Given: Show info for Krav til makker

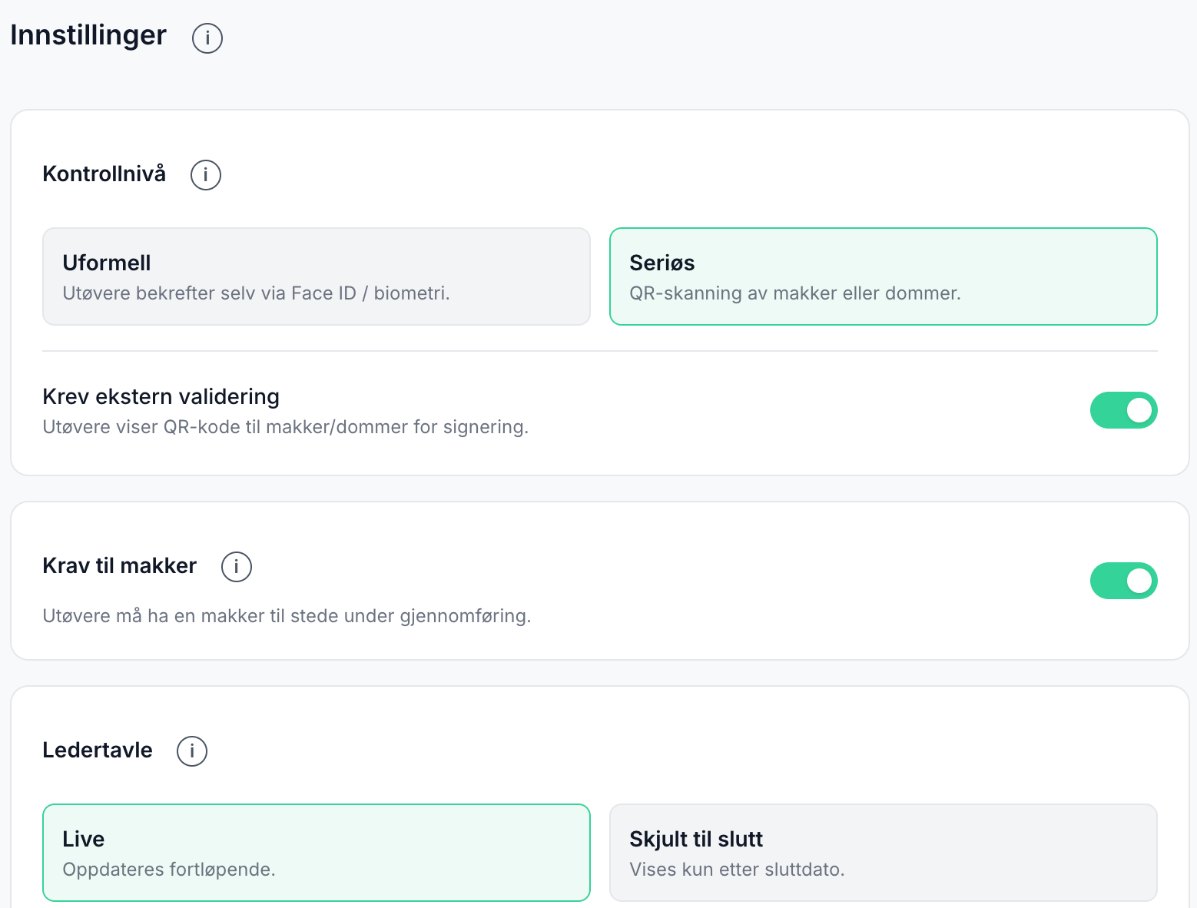Looking at the screenshot, I should pyautogui.click(x=236, y=567).
